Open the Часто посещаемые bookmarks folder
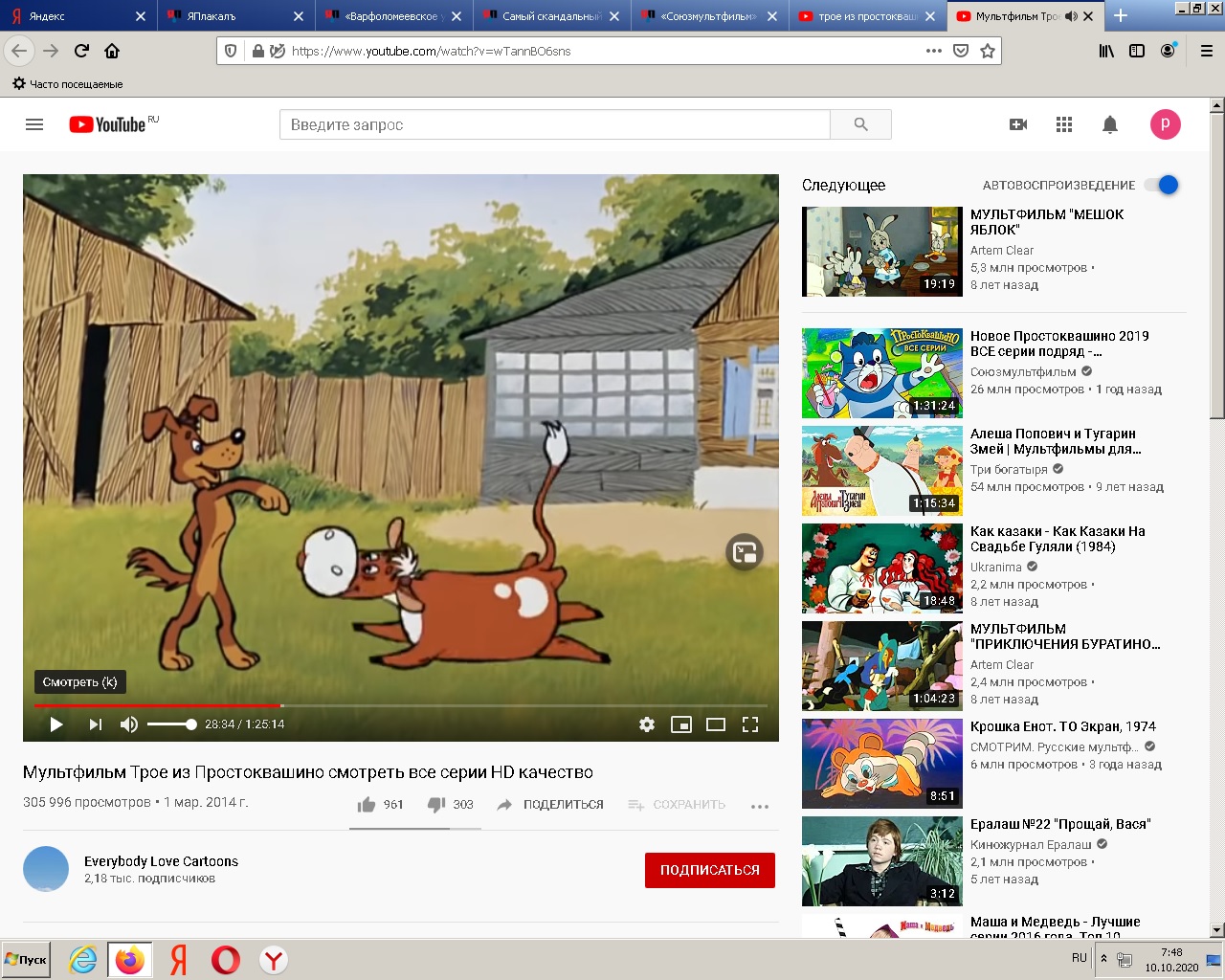Viewport: 1225px width, 980px height. tap(67, 84)
